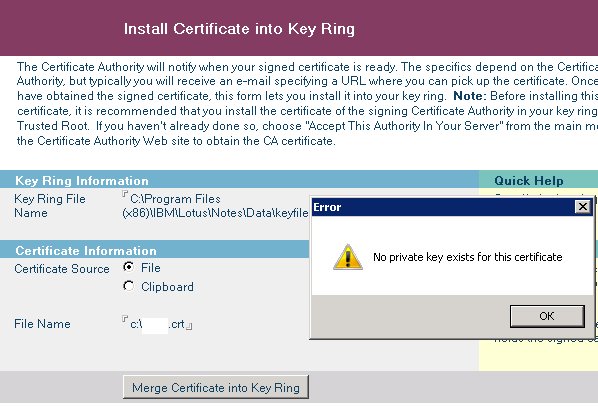The image size is (598, 407).
Task: Click the certificate File Name field
Action: [x=157, y=324]
